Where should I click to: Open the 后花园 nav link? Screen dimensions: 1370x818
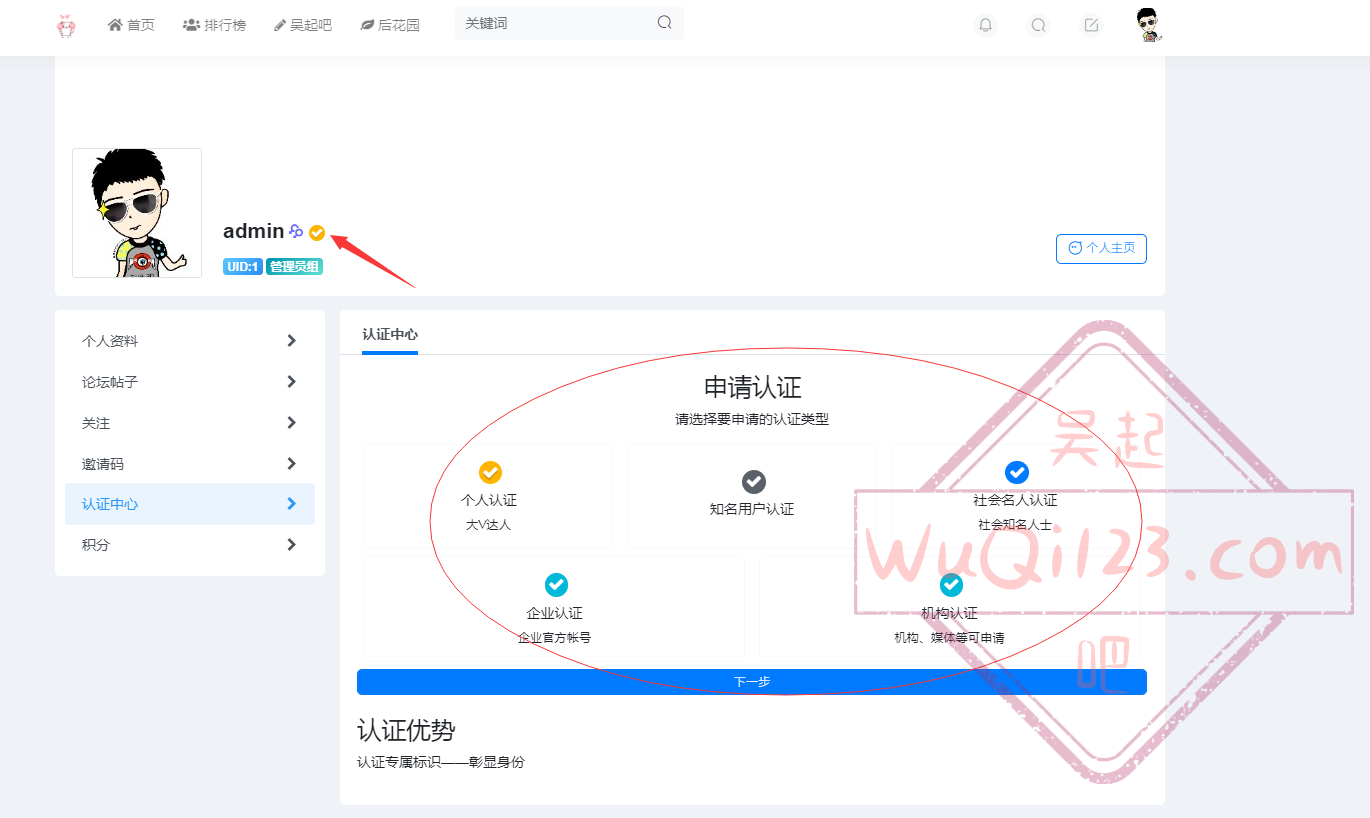tap(390, 25)
